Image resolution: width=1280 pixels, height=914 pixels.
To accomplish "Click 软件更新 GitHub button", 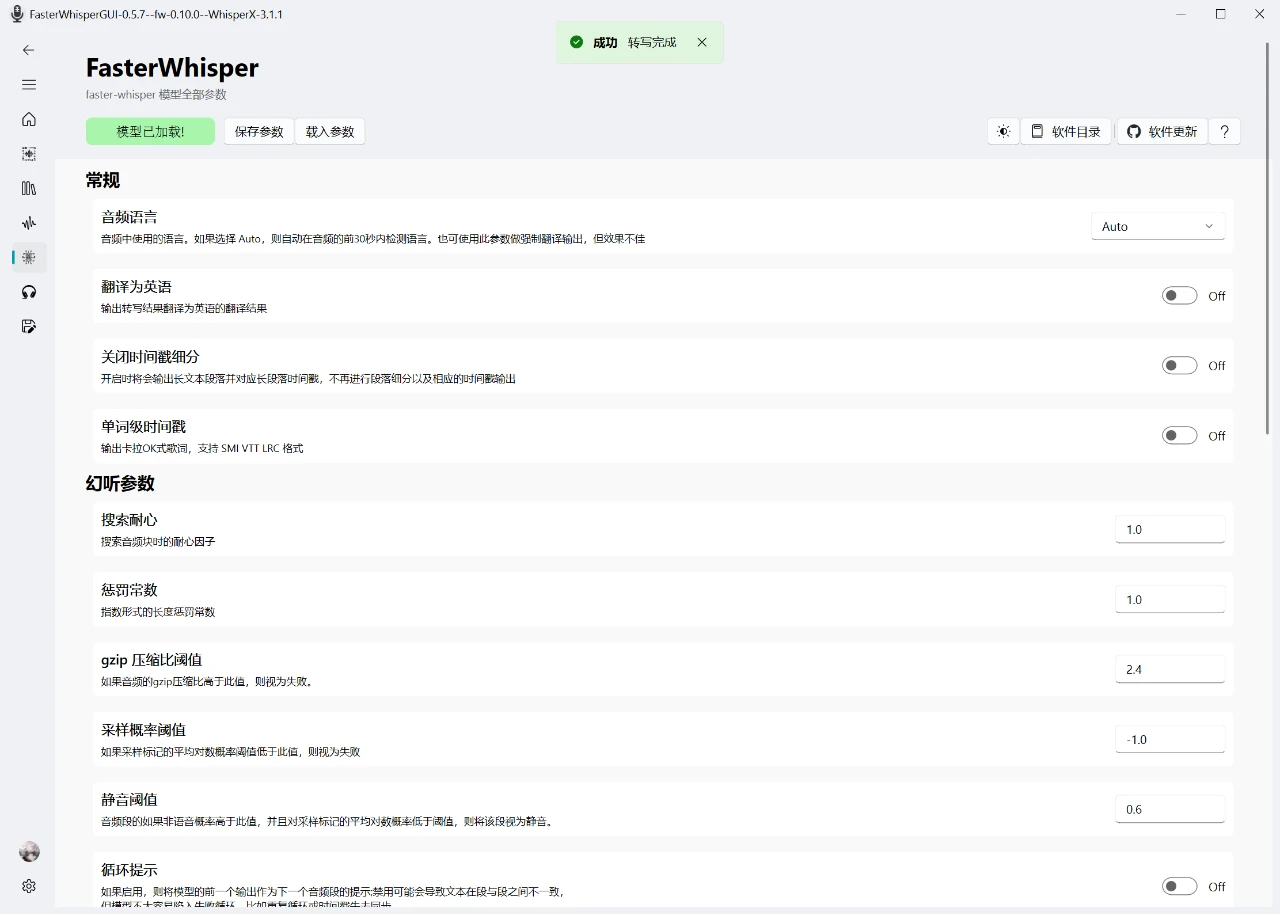I will (x=1162, y=131).
